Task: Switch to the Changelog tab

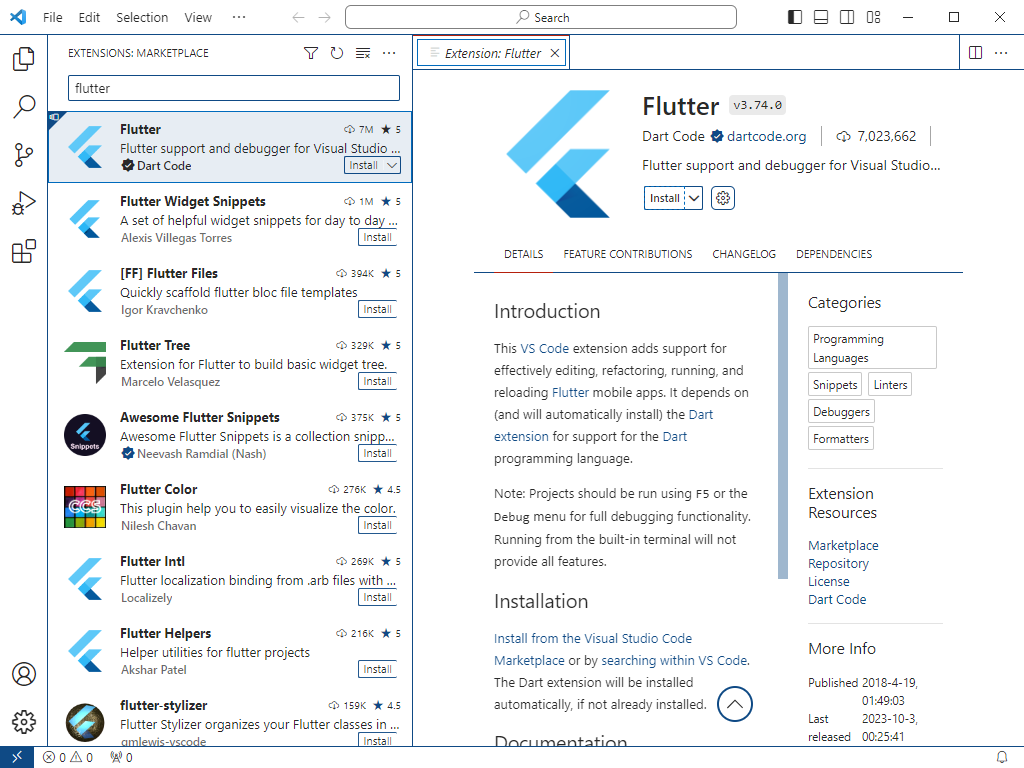Action: [x=744, y=254]
